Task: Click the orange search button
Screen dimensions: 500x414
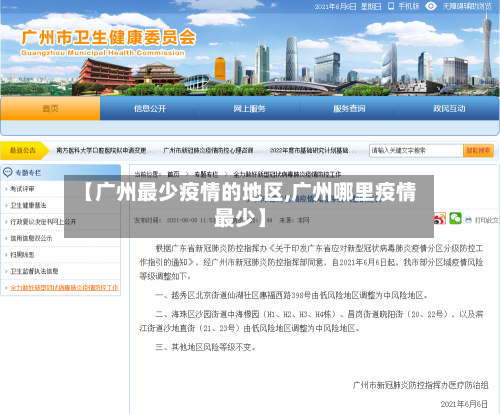Action: click(x=478, y=151)
